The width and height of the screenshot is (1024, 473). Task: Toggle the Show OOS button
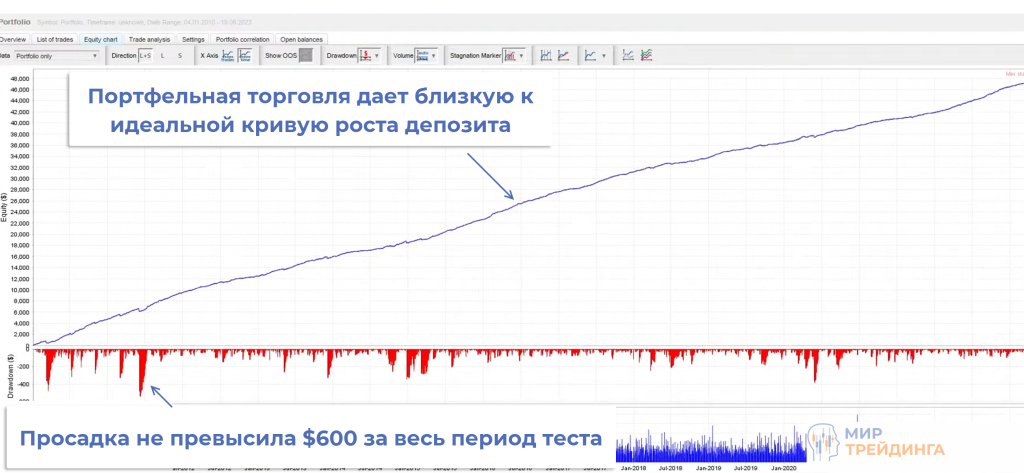click(x=306, y=56)
